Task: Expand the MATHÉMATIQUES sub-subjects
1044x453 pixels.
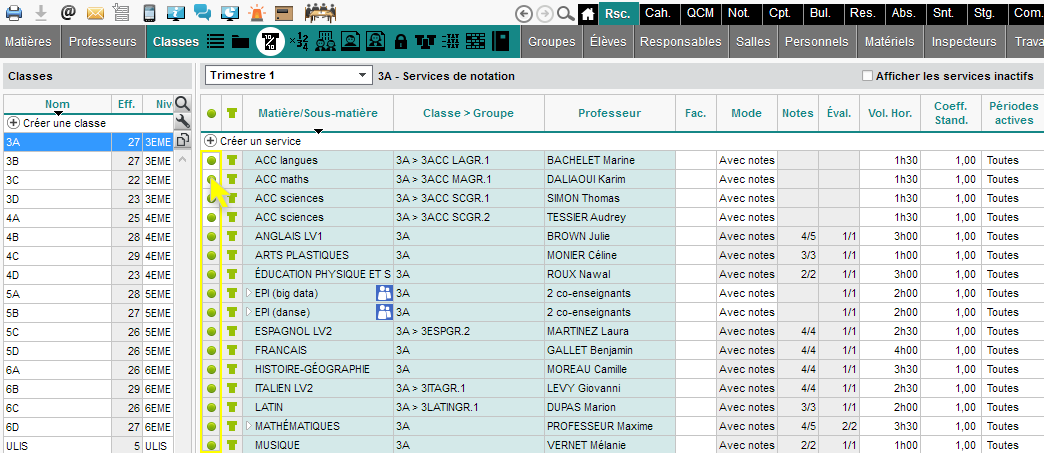Action: (x=249, y=426)
